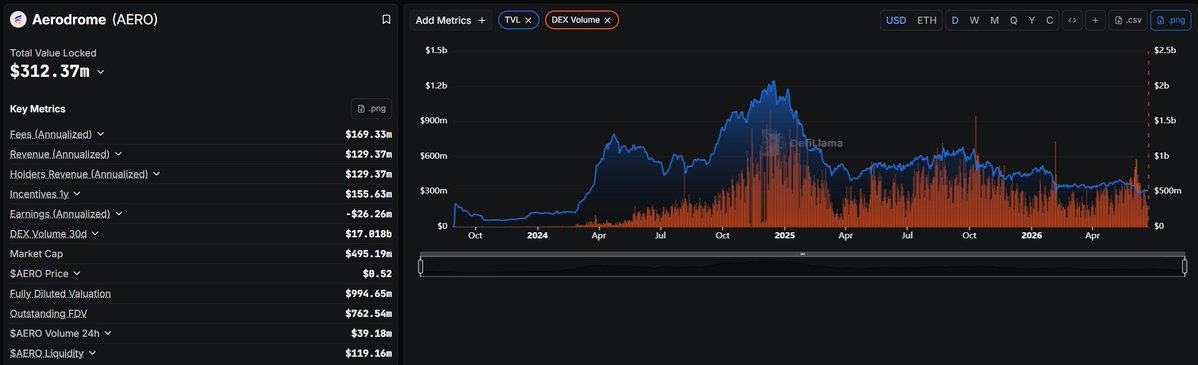Download chart data as .csv

1127,21
